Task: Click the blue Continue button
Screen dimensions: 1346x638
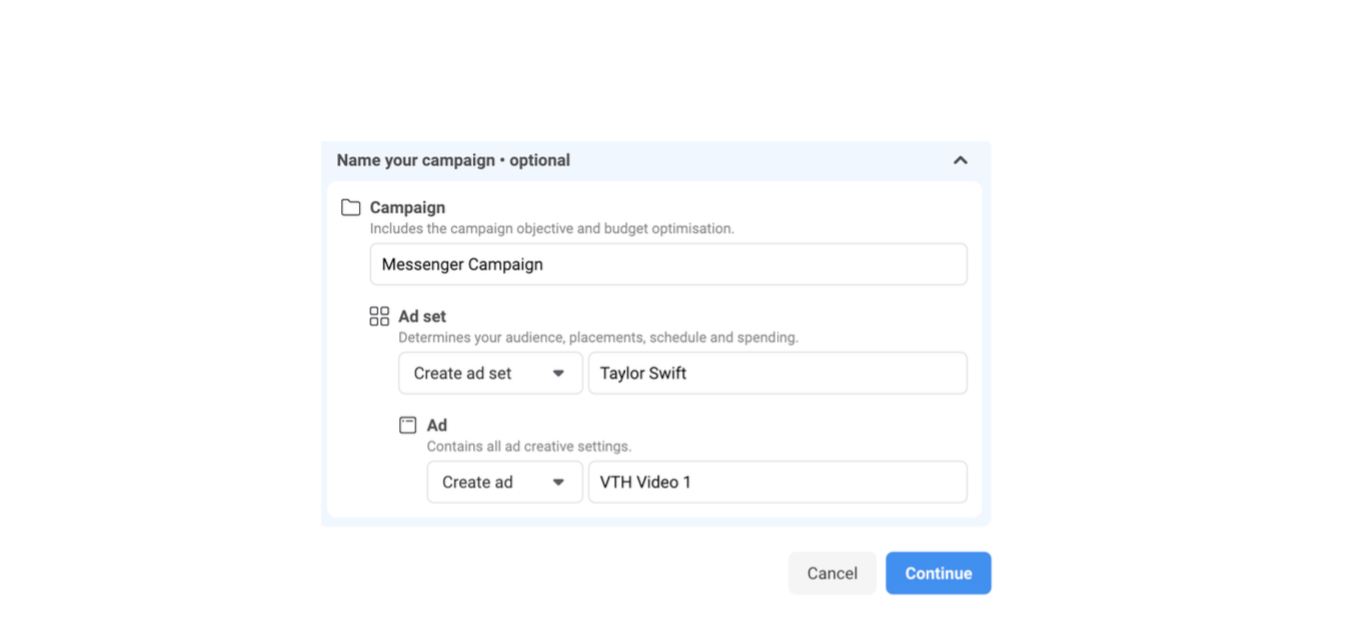Action: click(938, 573)
